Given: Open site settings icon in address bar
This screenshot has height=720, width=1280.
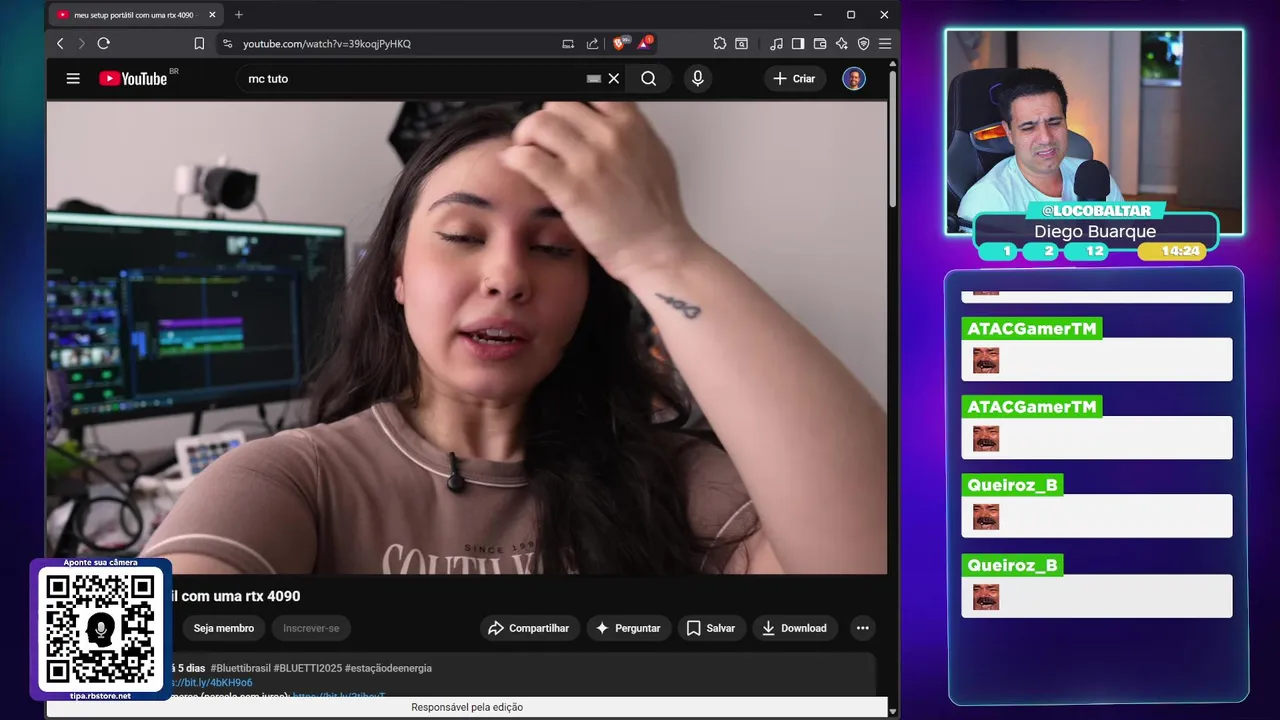Looking at the screenshot, I should (x=228, y=44).
